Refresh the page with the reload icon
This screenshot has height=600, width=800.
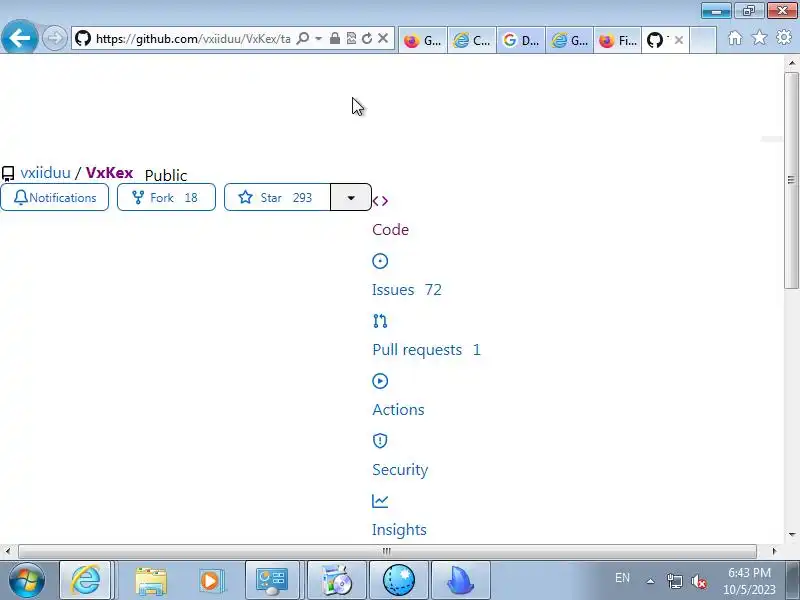pyautogui.click(x=367, y=38)
